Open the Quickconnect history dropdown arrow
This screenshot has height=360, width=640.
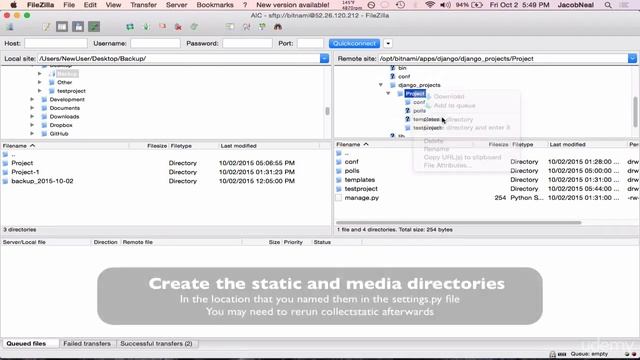pos(388,43)
